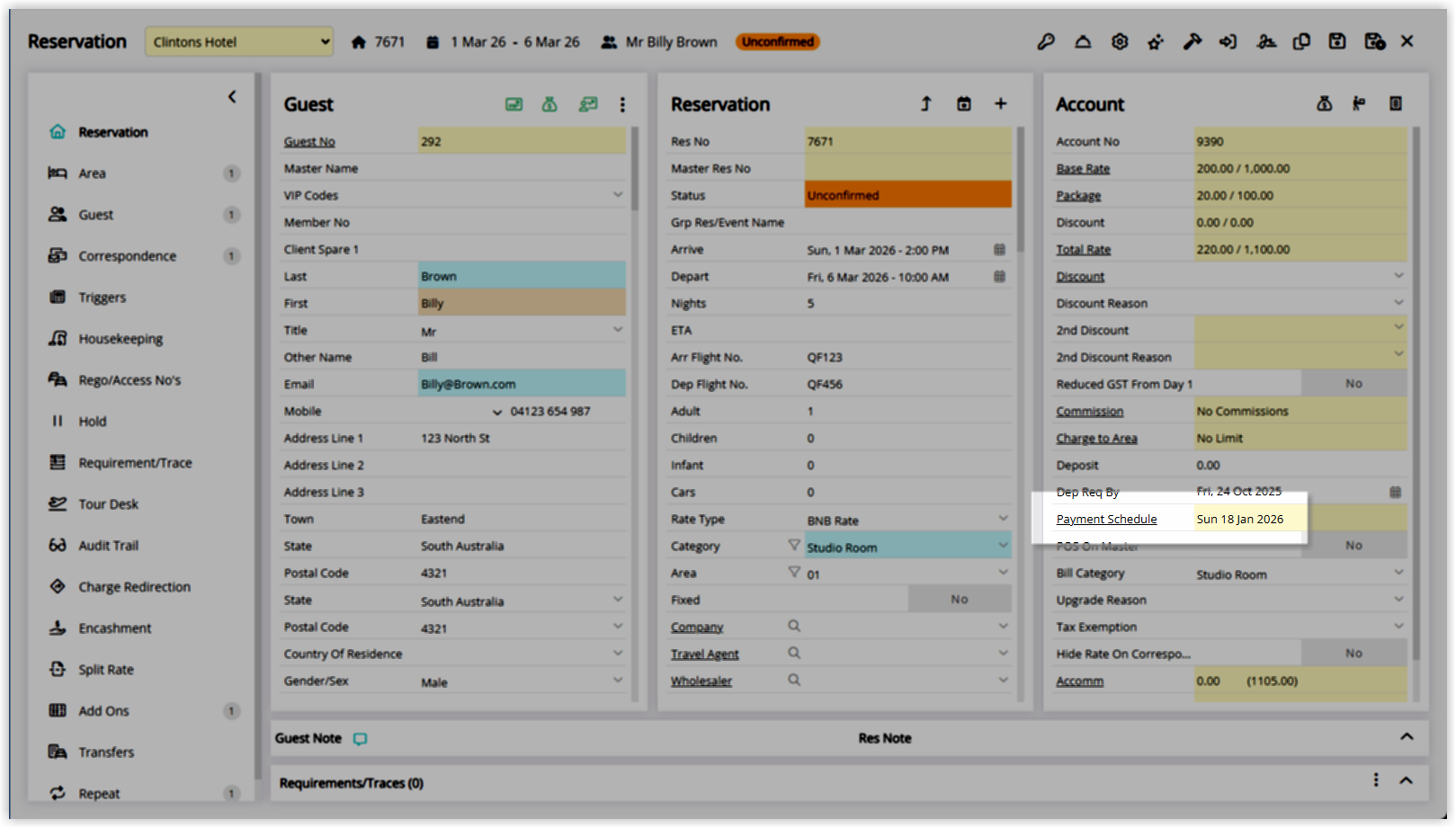This screenshot has width=1456, height=828.
Task: Open the Category dropdown Studio Room
Action: 1003,545
